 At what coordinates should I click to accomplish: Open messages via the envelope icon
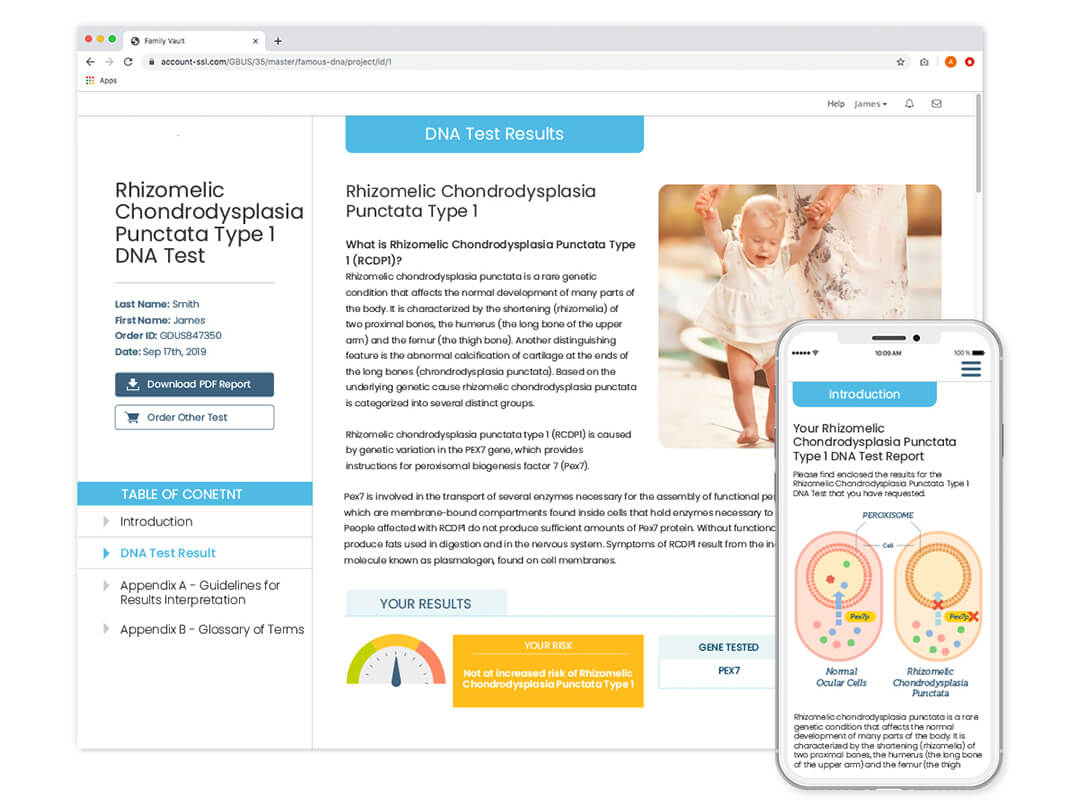click(937, 103)
